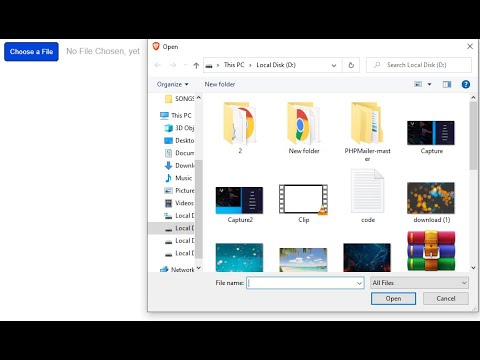
Task: Click Local Disk (D:) in address path
Action: click(276, 65)
